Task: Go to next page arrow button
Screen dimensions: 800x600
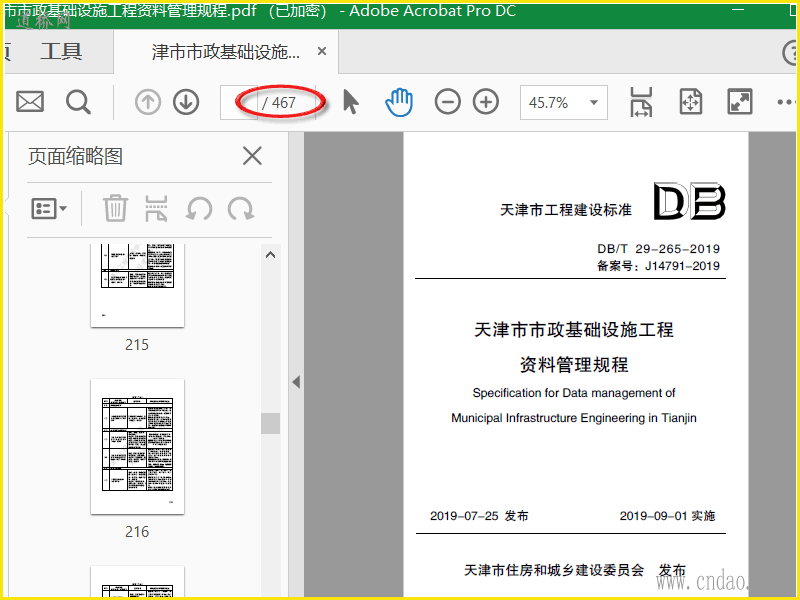Action: tap(186, 102)
